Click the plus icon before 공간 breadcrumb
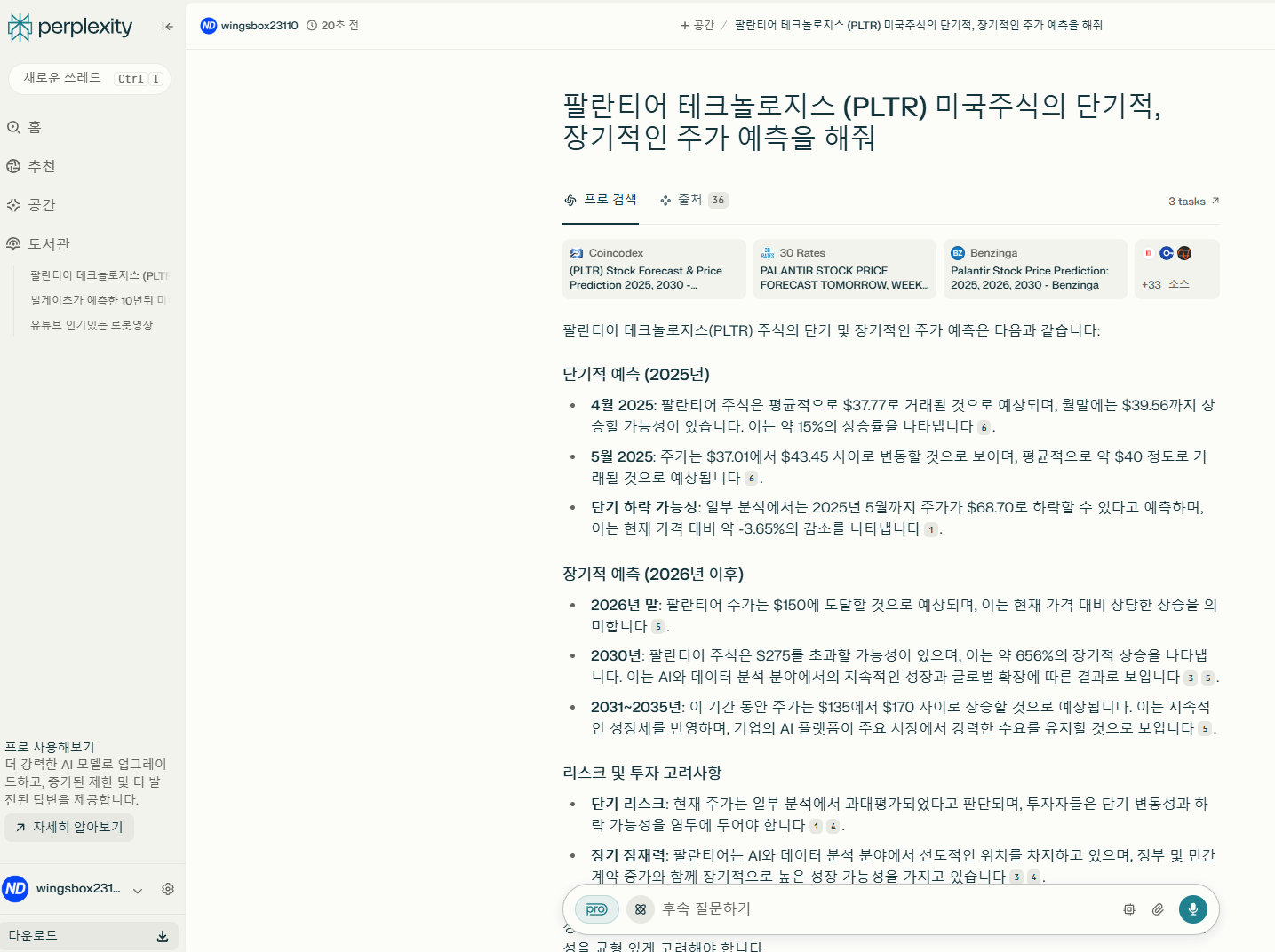Viewport: 1275px width, 952px height. tap(685, 26)
